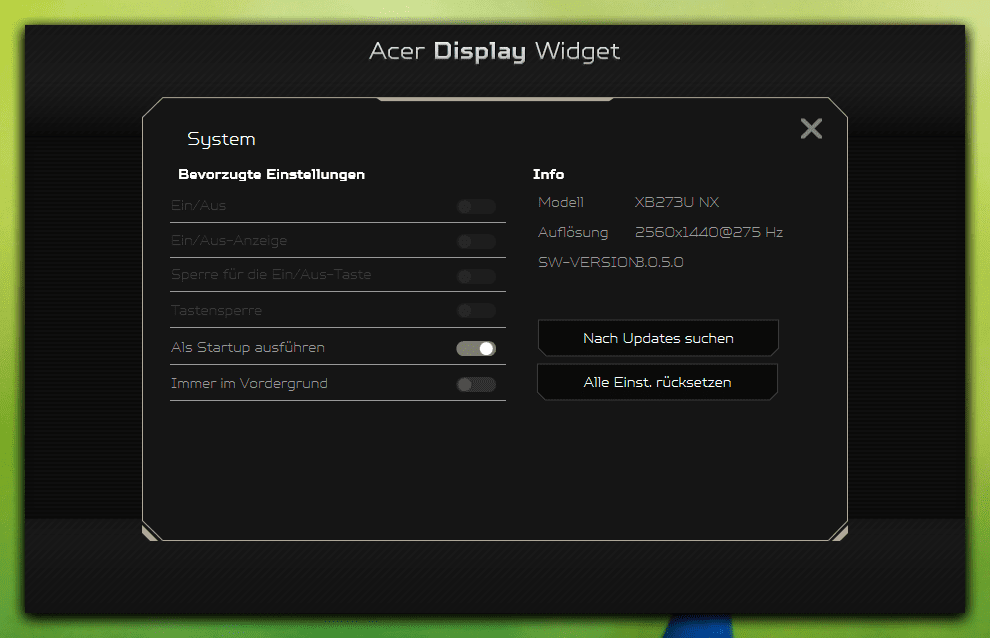Toggle the Ein/Aus switch
The image size is (990, 638).
tap(476, 207)
